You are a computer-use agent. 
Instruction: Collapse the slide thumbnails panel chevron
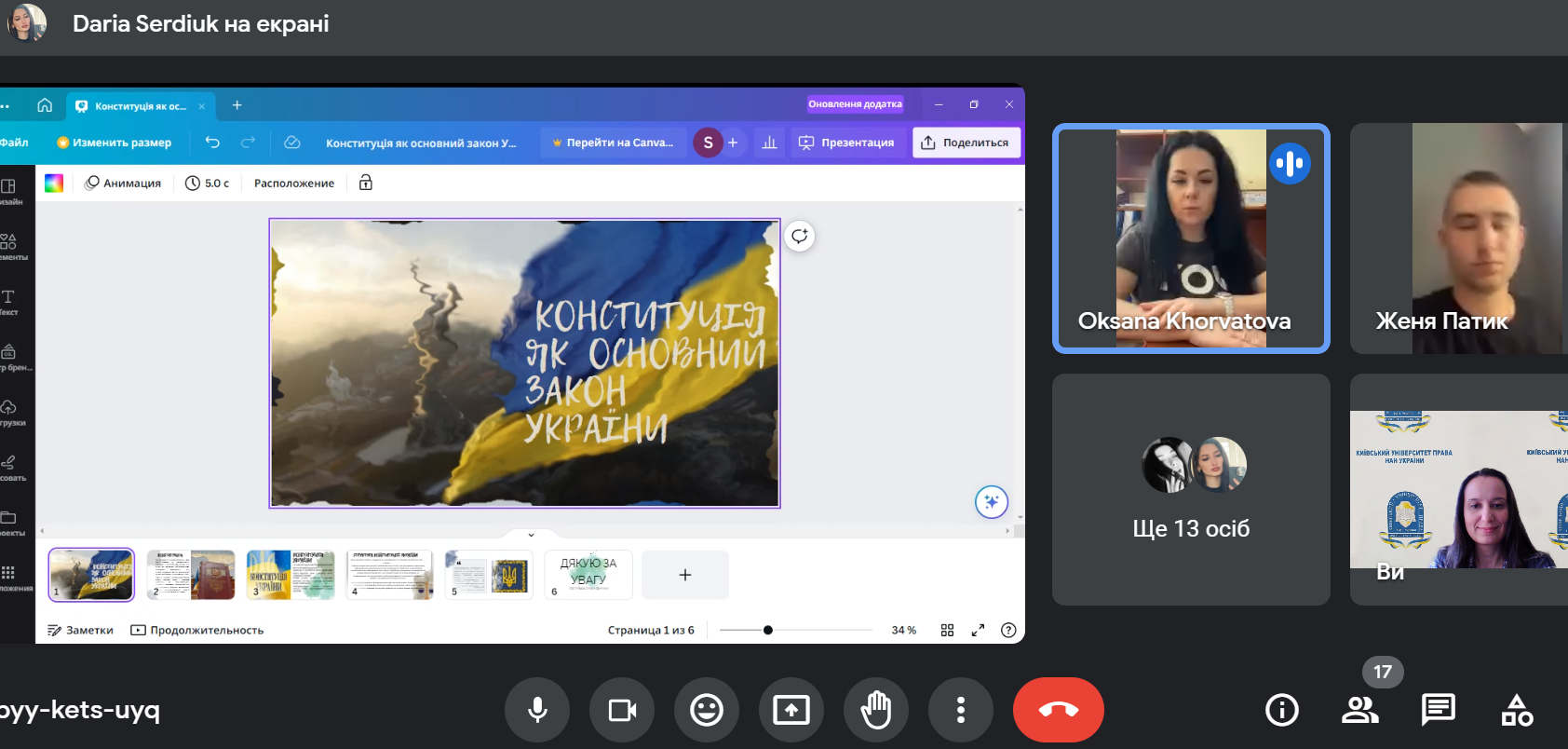pyautogui.click(x=531, y=535)
